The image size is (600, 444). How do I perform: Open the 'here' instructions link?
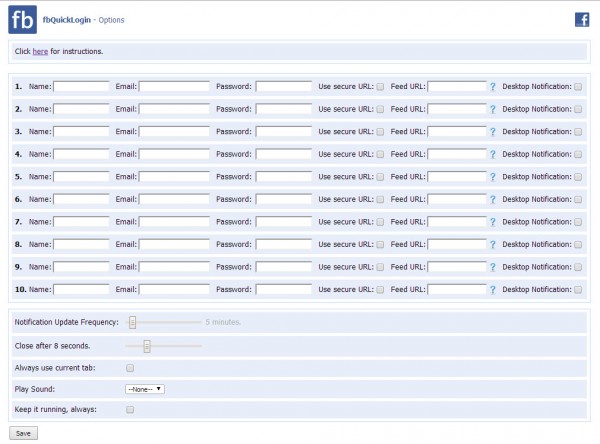coord(40,51)
